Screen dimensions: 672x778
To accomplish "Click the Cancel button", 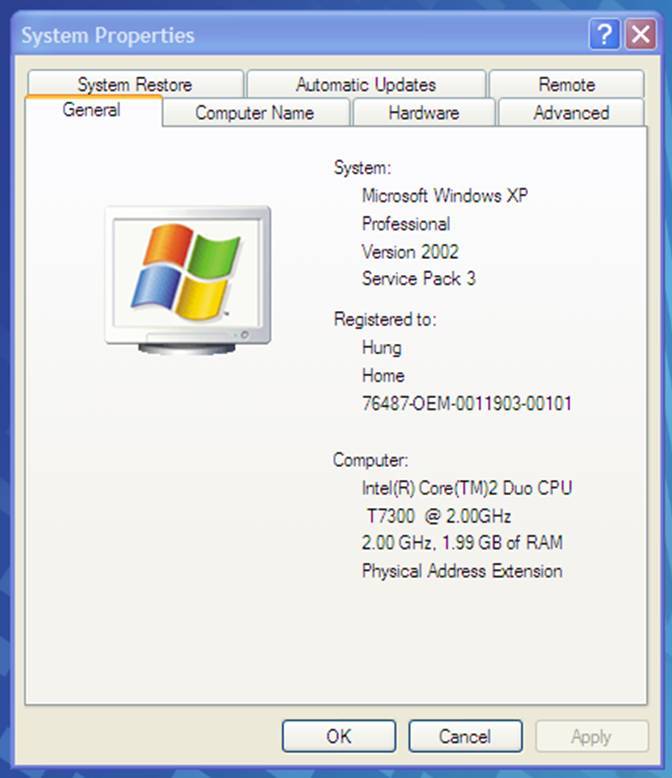I will [x=465, y=736].
